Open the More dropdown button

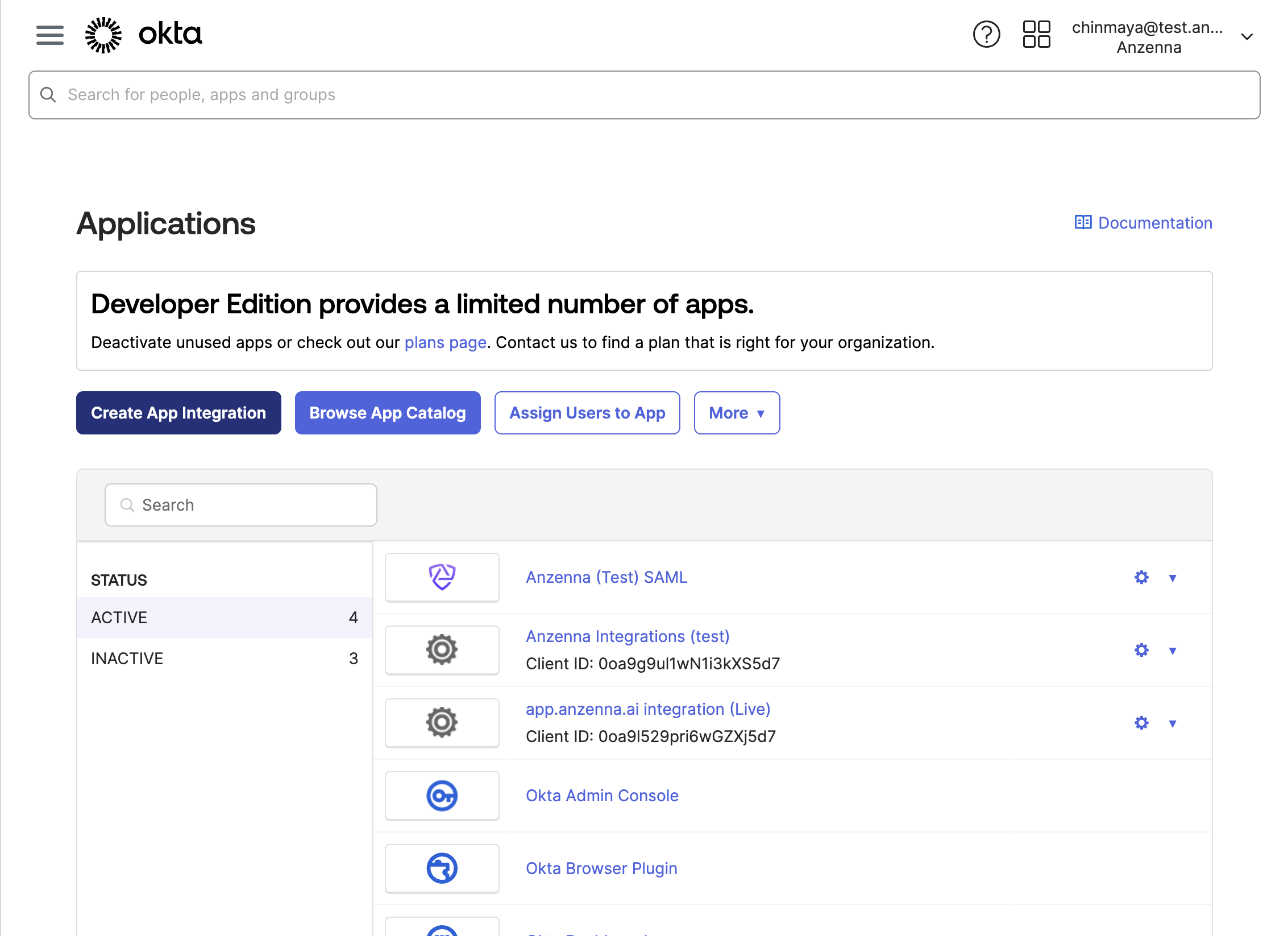pos(737,413)
